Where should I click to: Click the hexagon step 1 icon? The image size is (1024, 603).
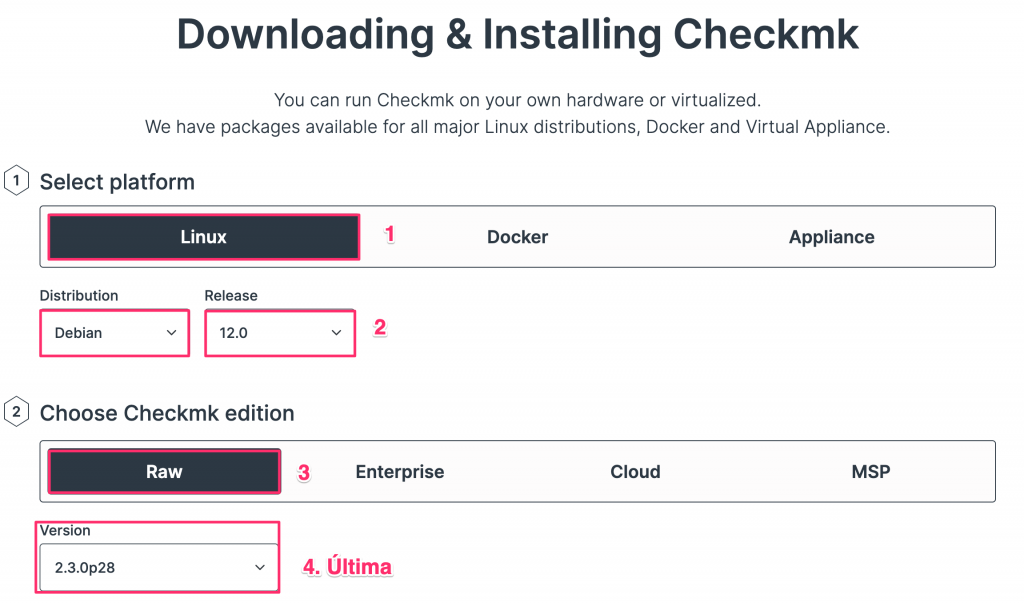pos(16,182)
